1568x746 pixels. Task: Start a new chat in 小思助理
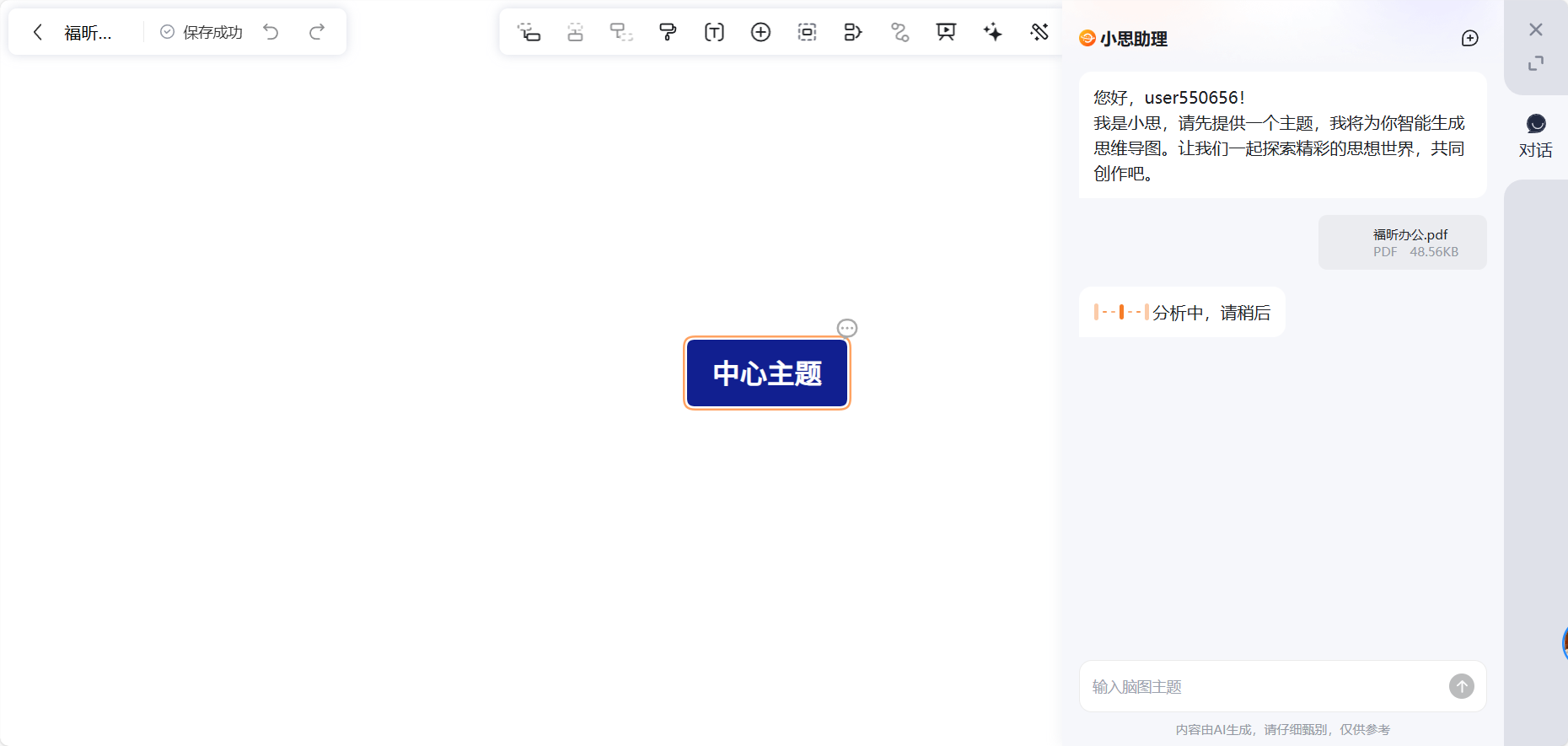click(1469, 38)
